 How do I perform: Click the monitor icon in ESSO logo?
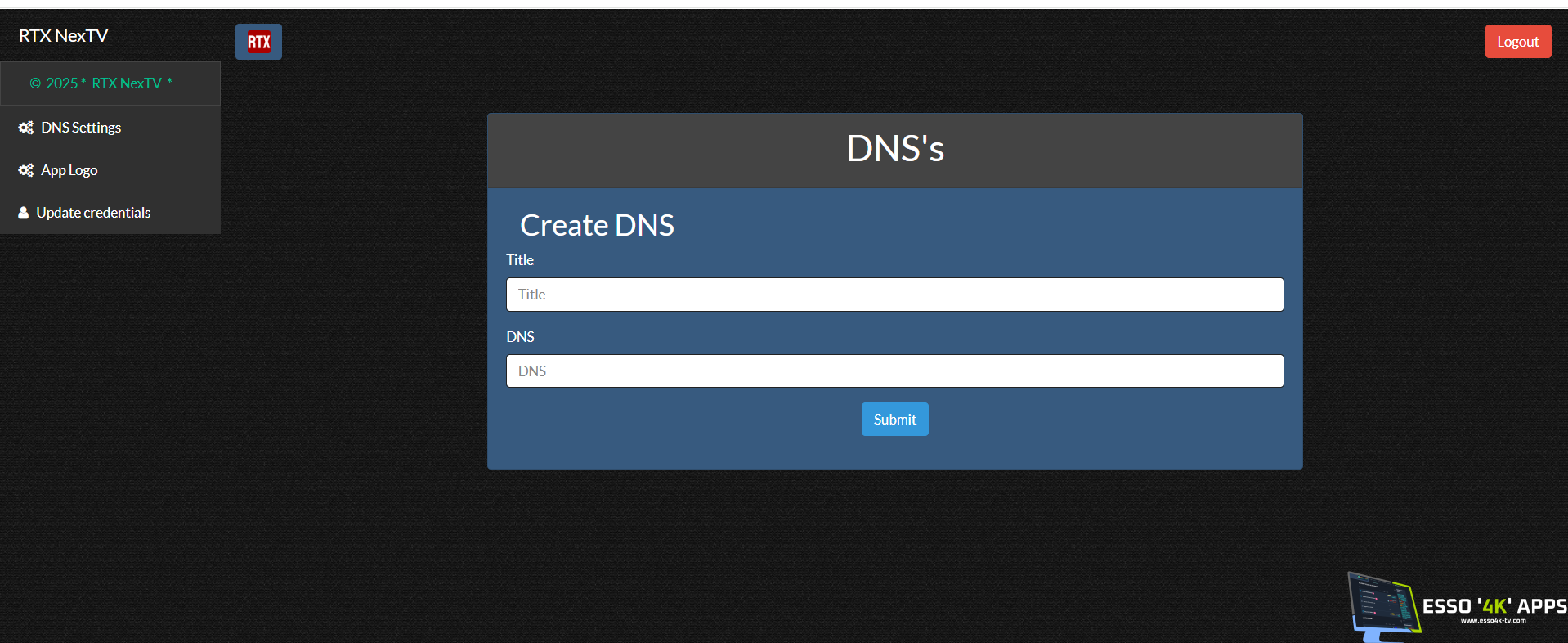click(x=1383, y=605)
